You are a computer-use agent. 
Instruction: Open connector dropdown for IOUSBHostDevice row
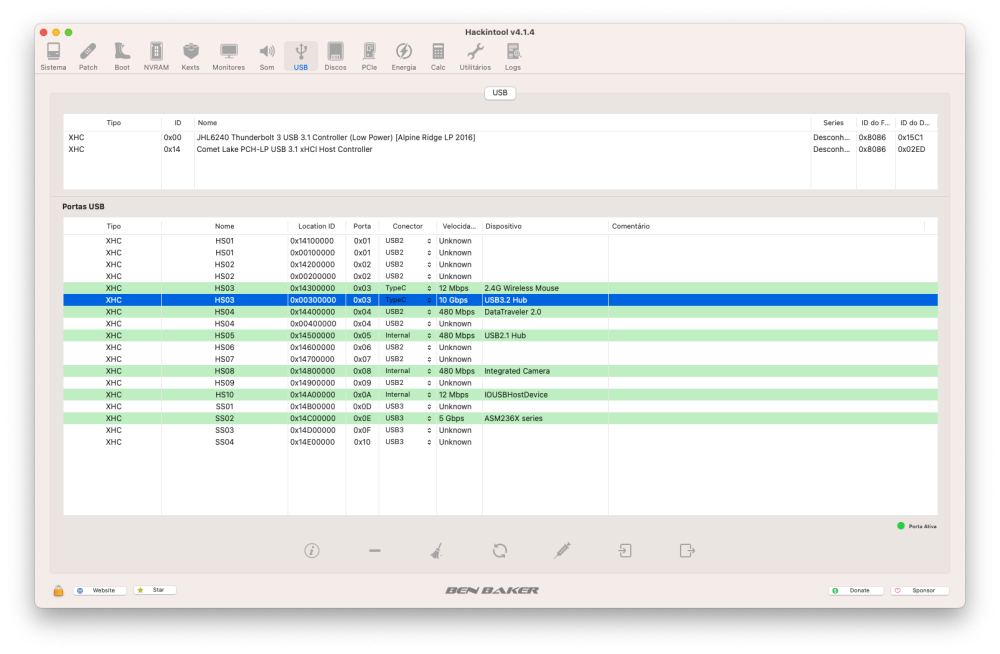(408, 395)
